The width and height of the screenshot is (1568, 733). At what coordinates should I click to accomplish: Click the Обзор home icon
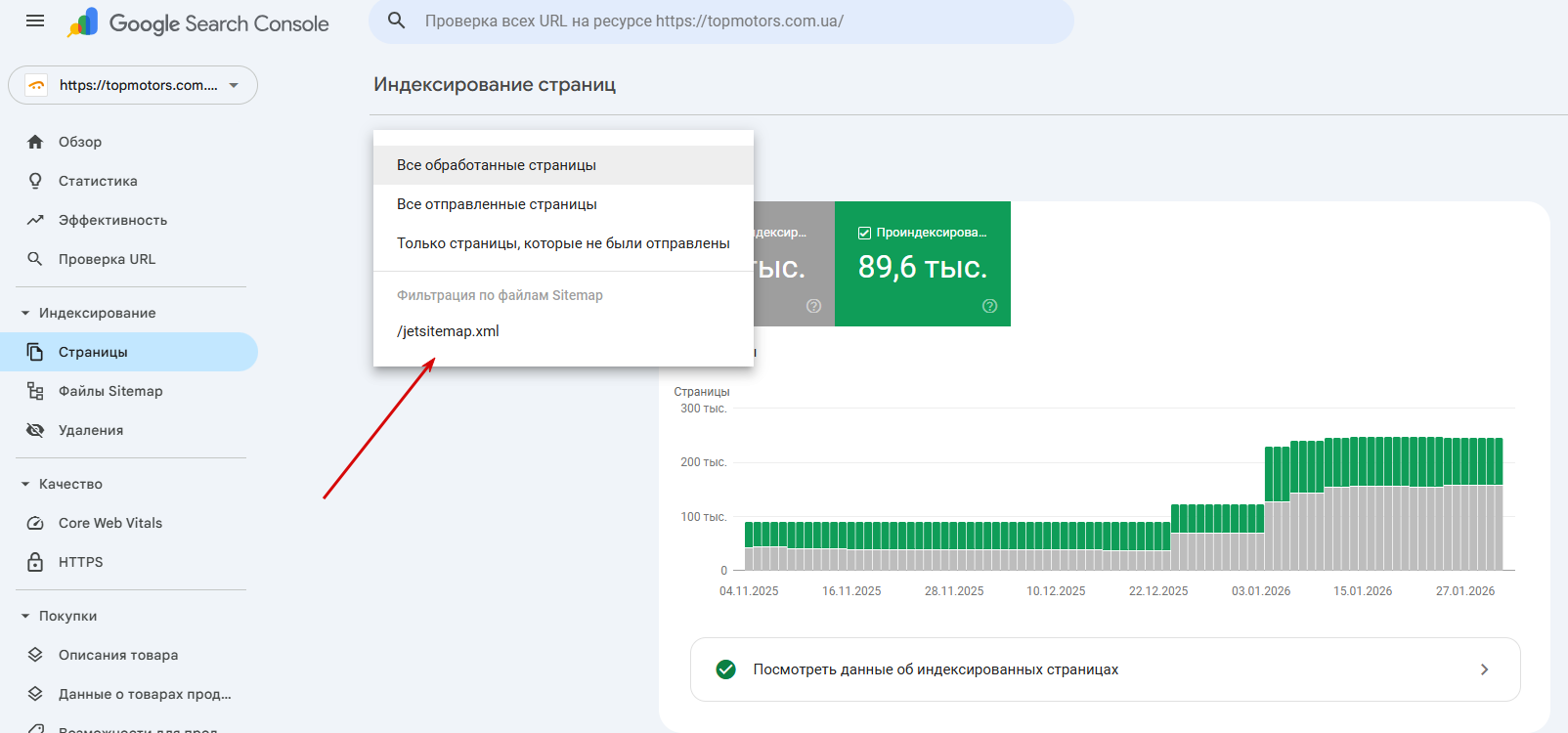click(35, 142)
